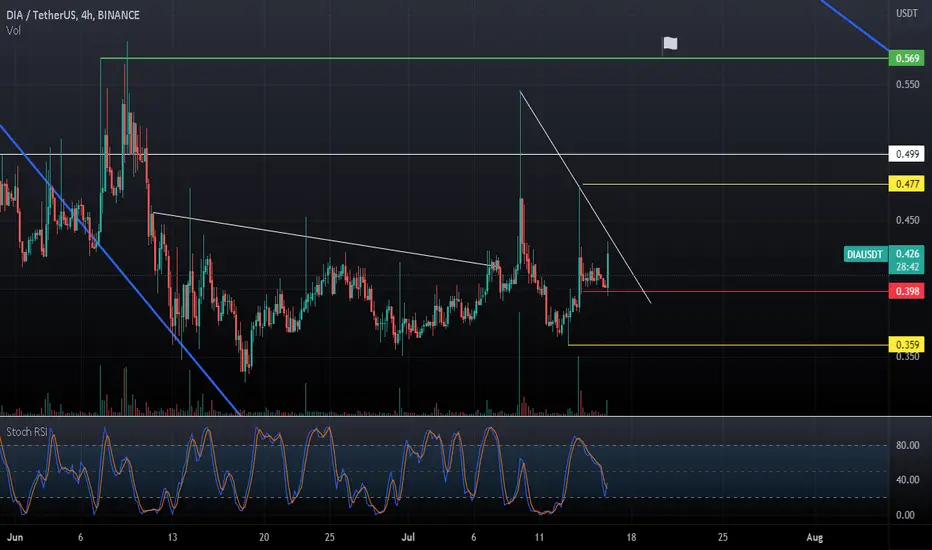Click the 0.00 Stoch RSI axis value
Image resolution: width=932 pixels, height=550 pixels.
click(x=905, y=515)
